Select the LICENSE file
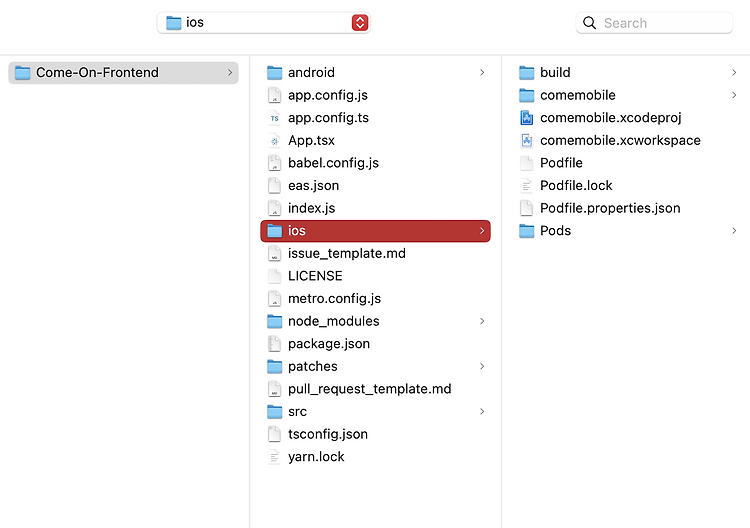 [375, 276]
